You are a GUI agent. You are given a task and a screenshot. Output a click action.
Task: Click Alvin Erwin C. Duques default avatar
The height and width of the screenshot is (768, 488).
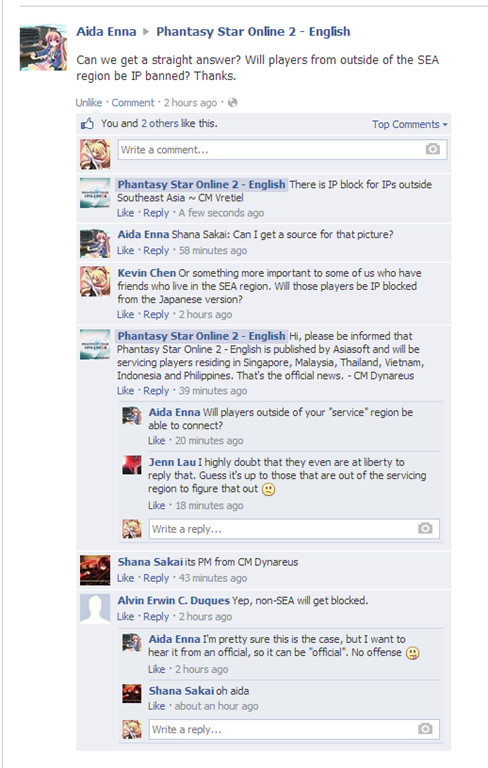coord(95,609)
